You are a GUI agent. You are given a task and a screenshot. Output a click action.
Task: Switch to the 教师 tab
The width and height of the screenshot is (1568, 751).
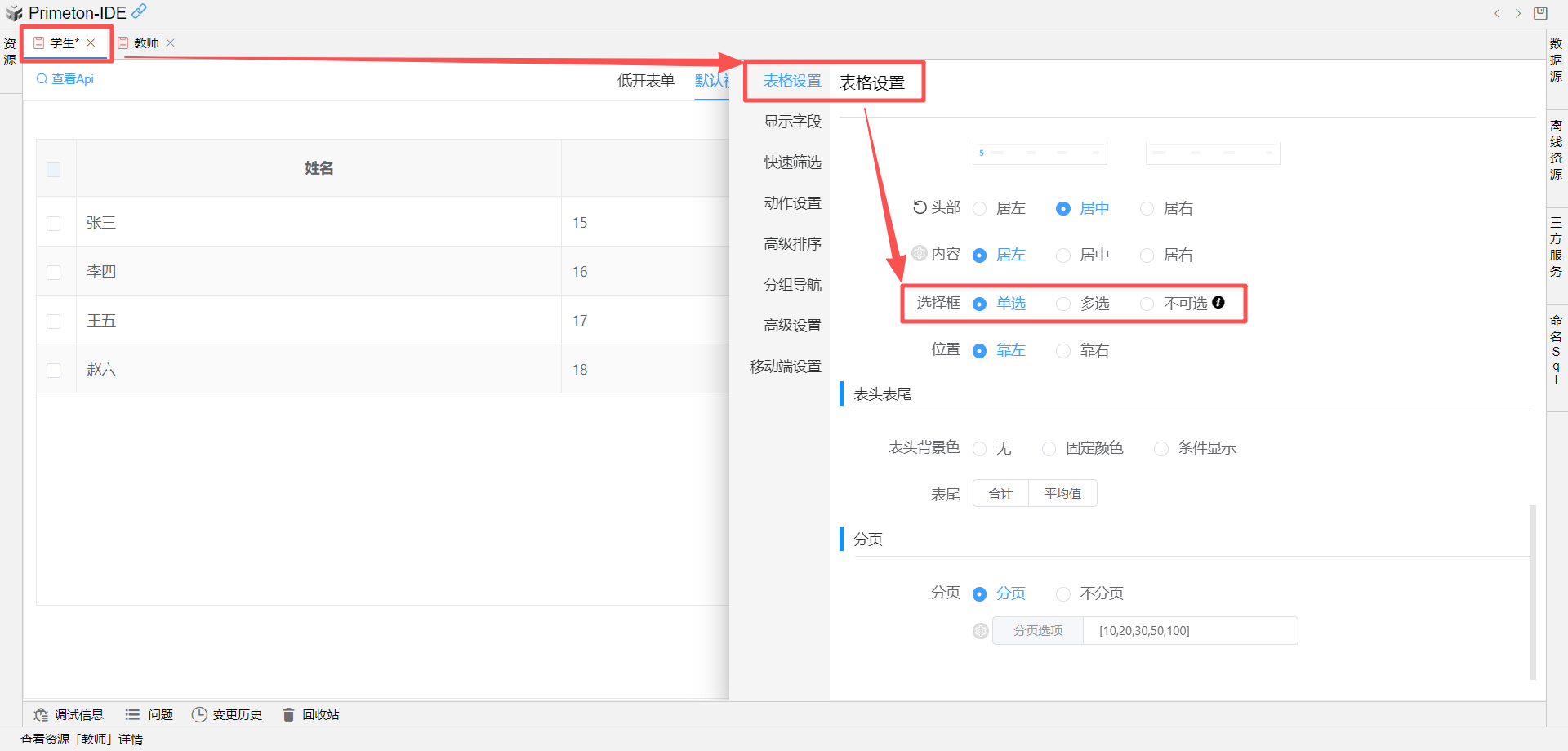(147, 43)
